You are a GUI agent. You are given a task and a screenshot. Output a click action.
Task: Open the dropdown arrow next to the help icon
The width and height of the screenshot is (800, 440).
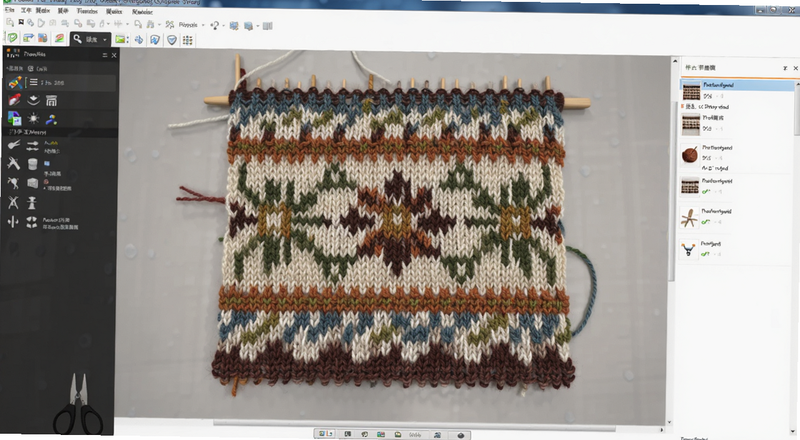[224, 25]
